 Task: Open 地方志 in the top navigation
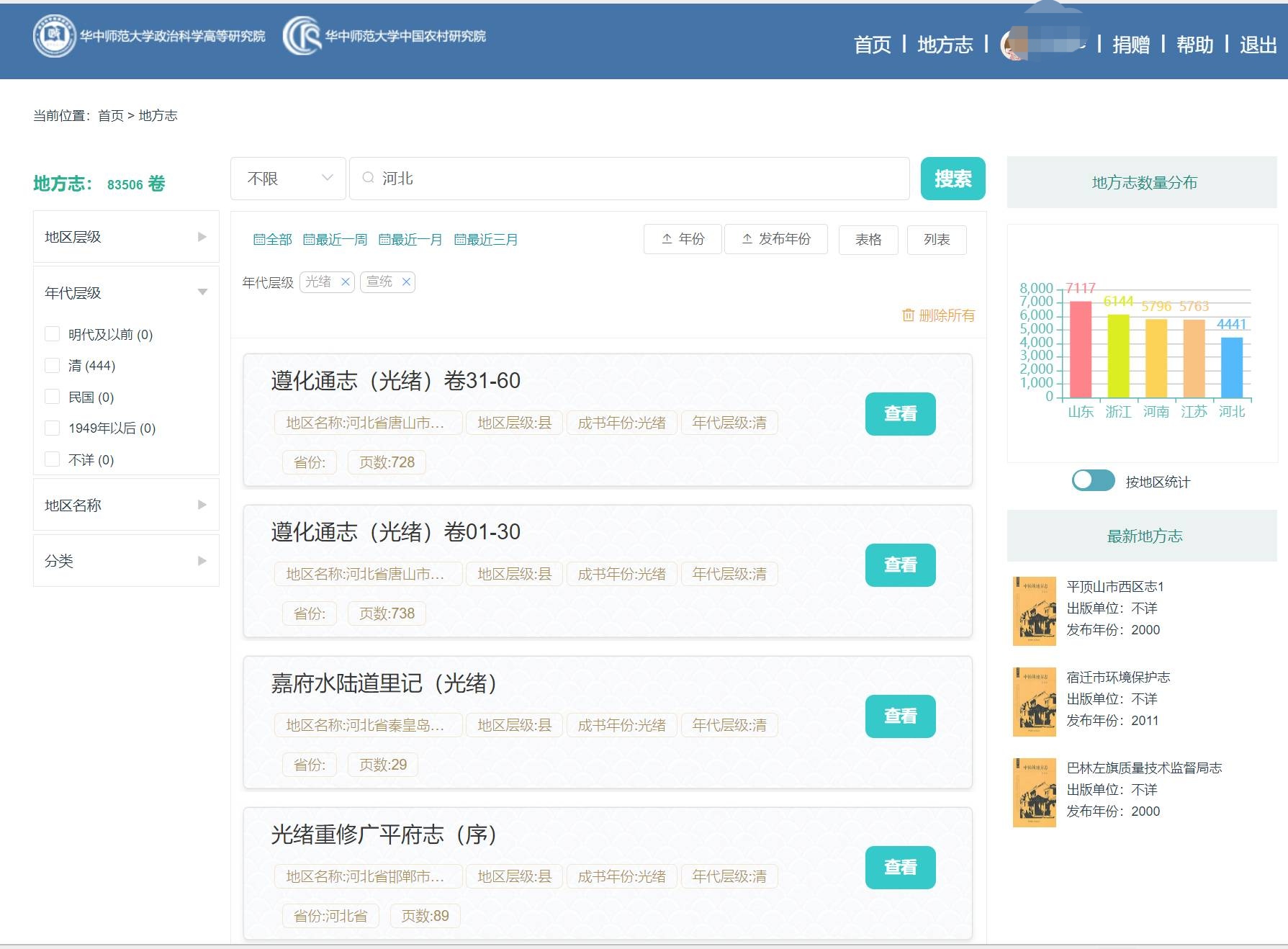945,45
